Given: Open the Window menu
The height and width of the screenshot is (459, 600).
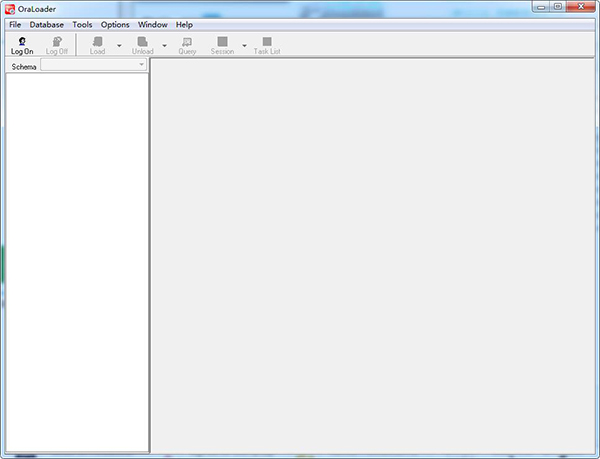Looking at the screenshot, I should click(153, 24).
